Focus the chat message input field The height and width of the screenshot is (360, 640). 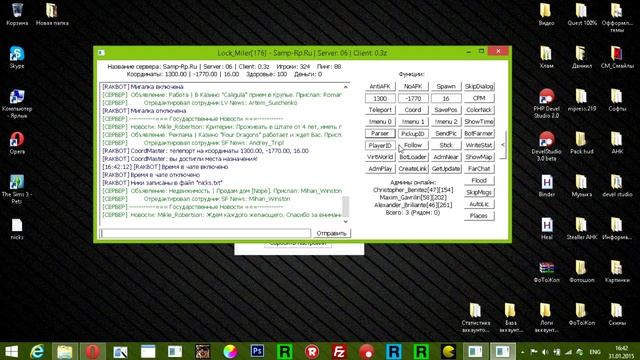(x=205, y=233)
